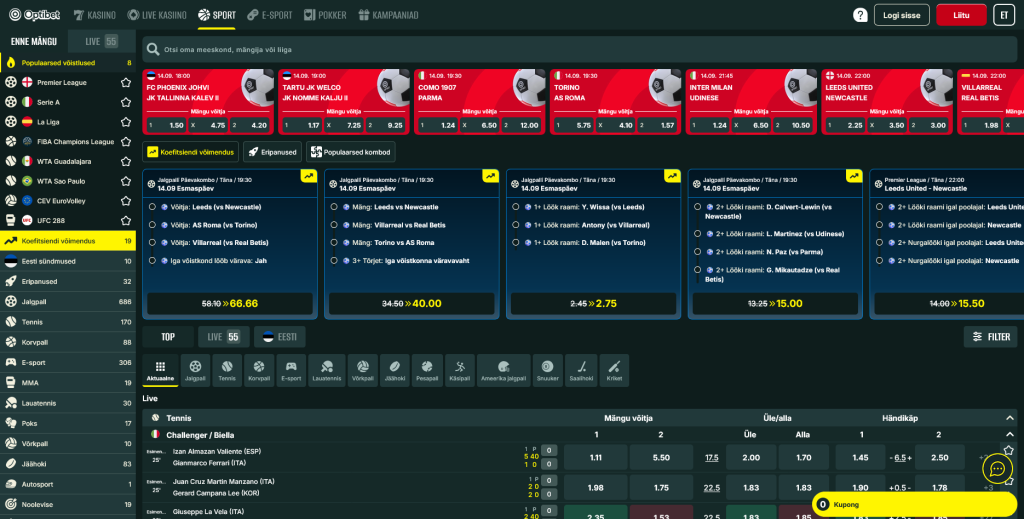The image size is (1024, 519).
Task: Click the red Liitu button
Action: coord(961,15)
